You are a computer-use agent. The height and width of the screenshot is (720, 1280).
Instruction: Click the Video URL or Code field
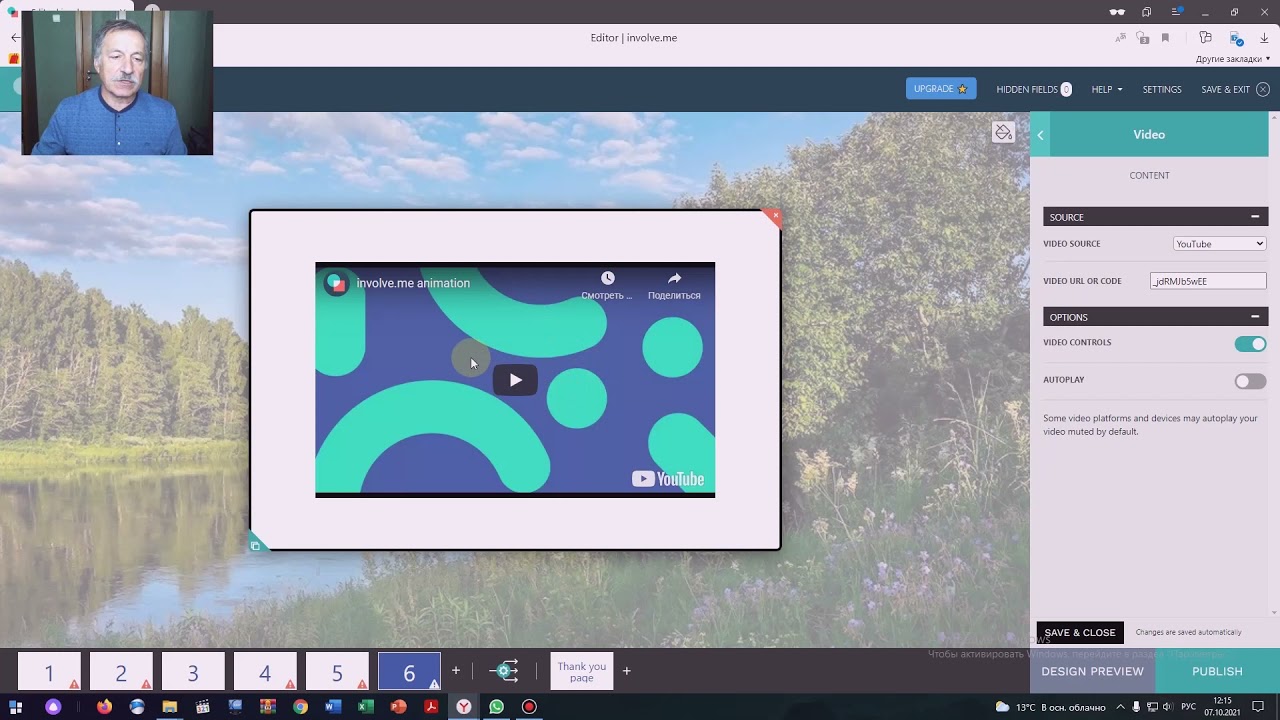[x=1208, y=281]
